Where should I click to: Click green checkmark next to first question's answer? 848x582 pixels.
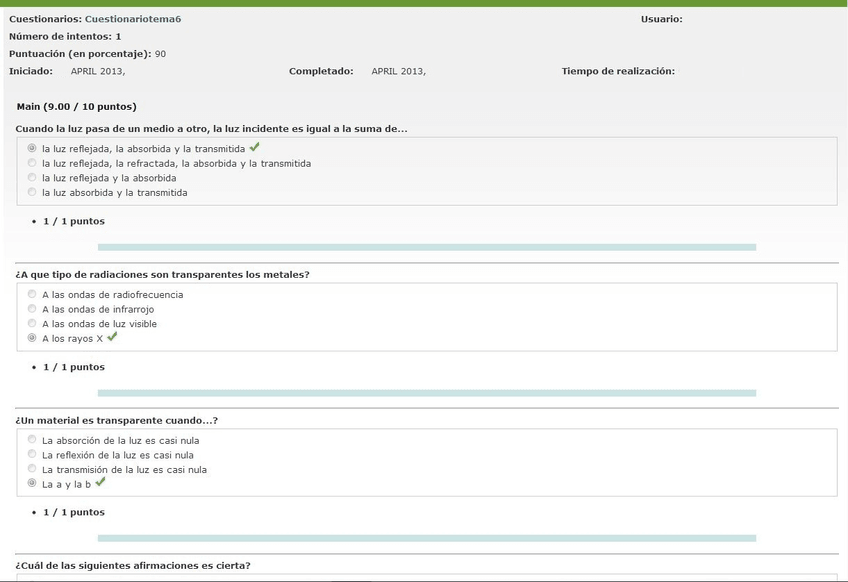(x=255, y=147)
